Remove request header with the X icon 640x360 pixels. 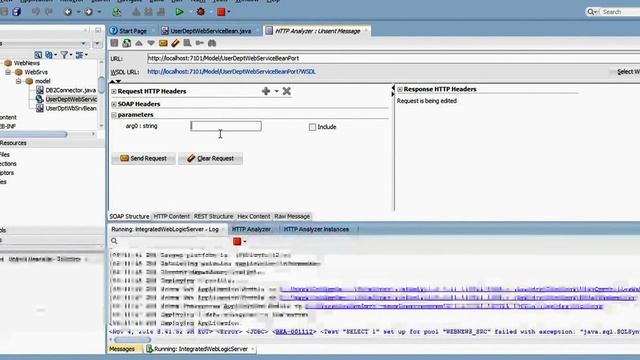(x=287, y=91)
